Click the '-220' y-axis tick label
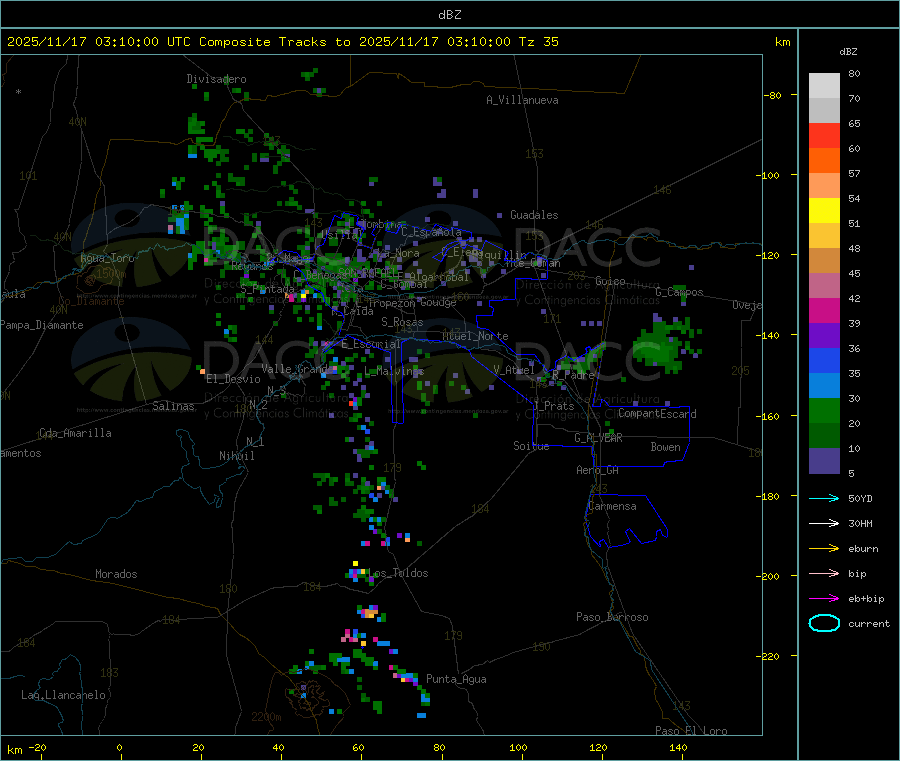Screen dimensions: 900x761 coord(769,657)
